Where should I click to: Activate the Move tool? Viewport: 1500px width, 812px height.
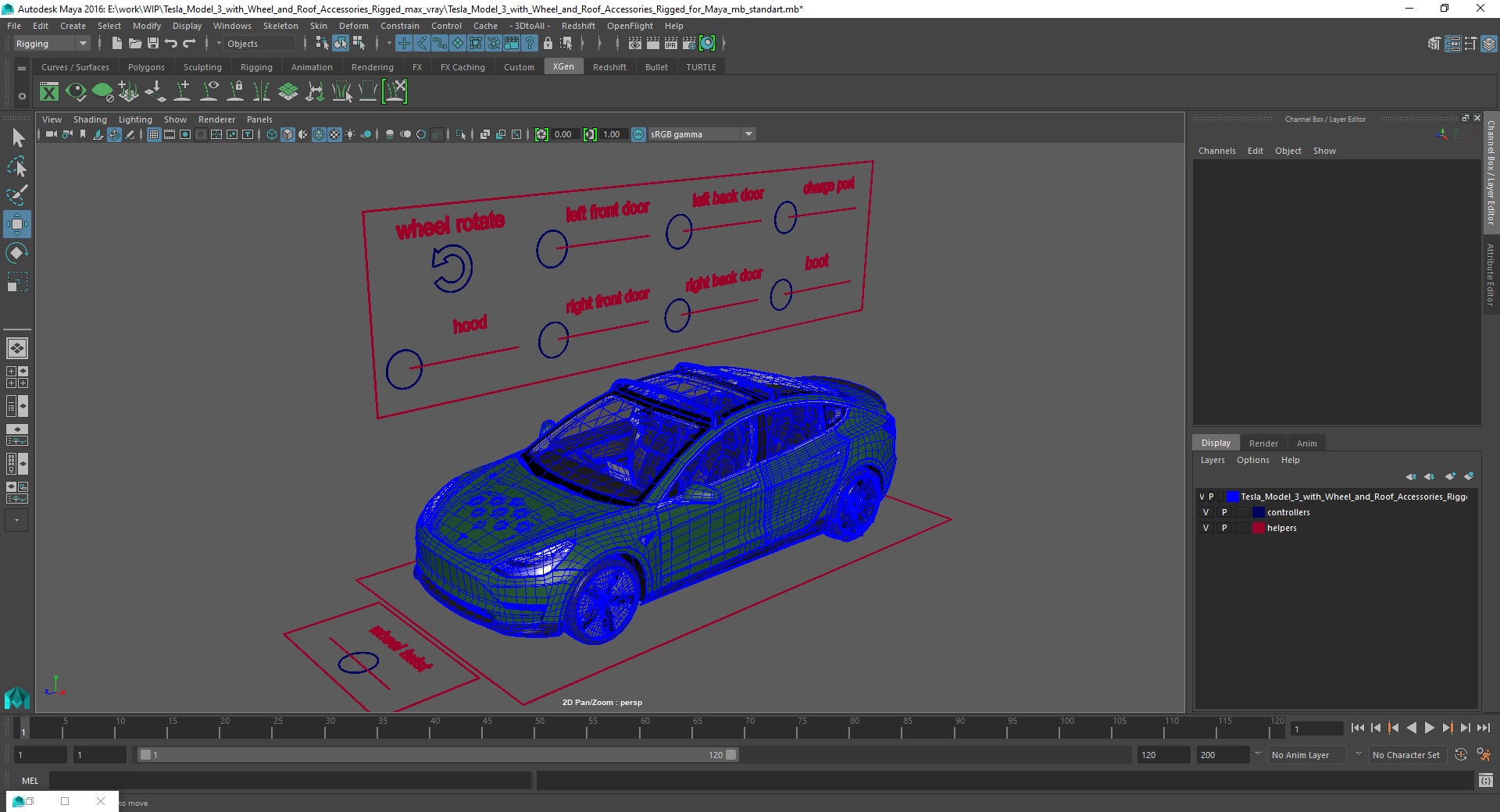click(17, 224)
